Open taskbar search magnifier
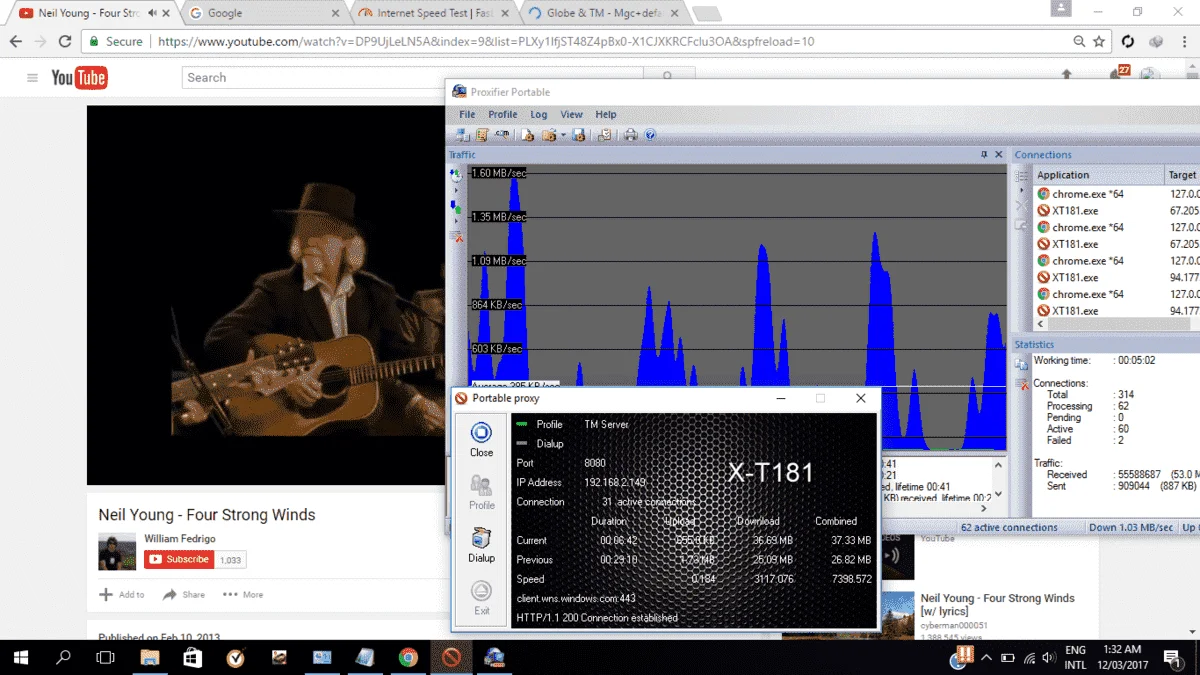 [x=63, y=657]
